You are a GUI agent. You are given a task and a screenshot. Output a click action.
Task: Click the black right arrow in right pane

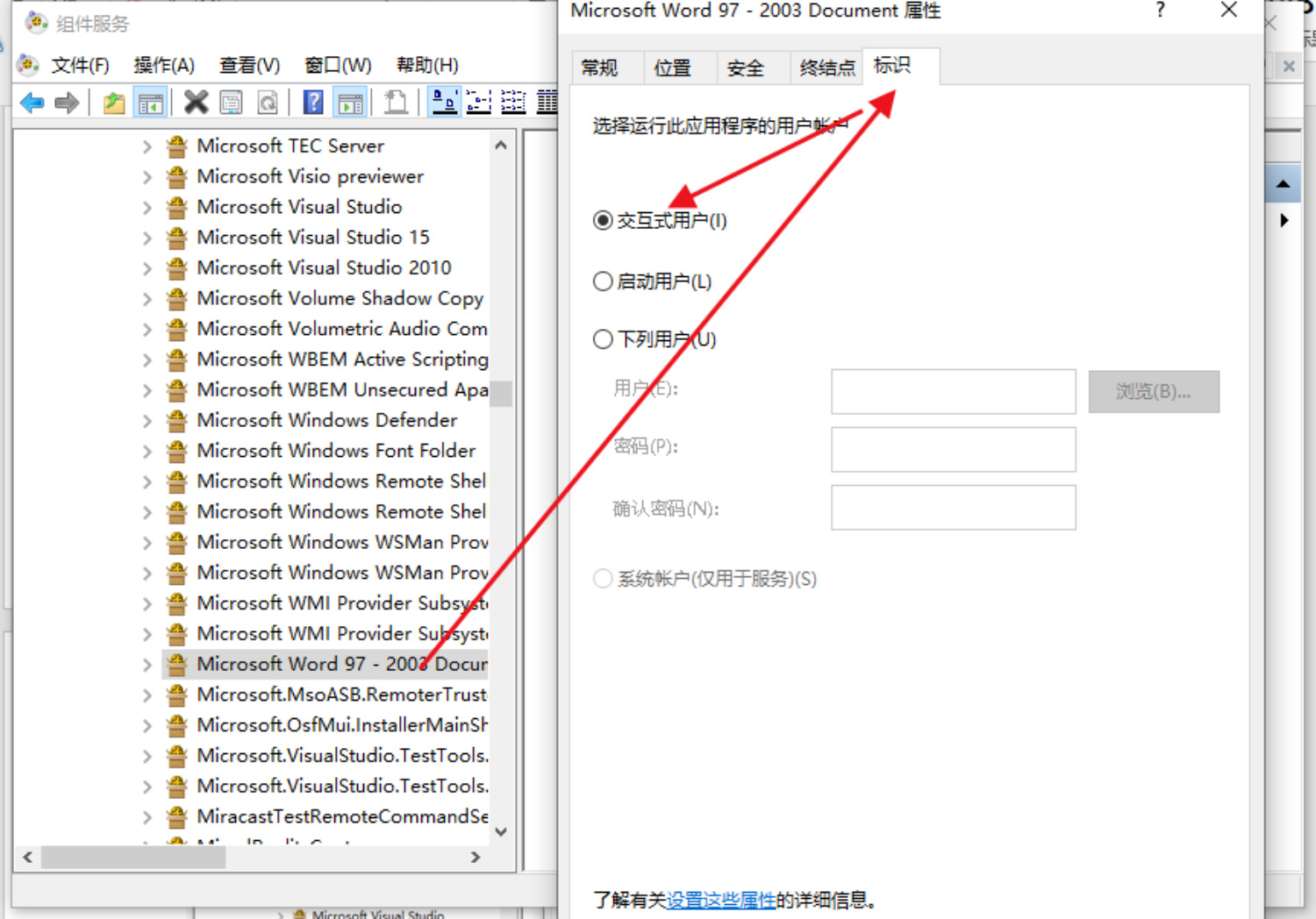coord(1284,220)
